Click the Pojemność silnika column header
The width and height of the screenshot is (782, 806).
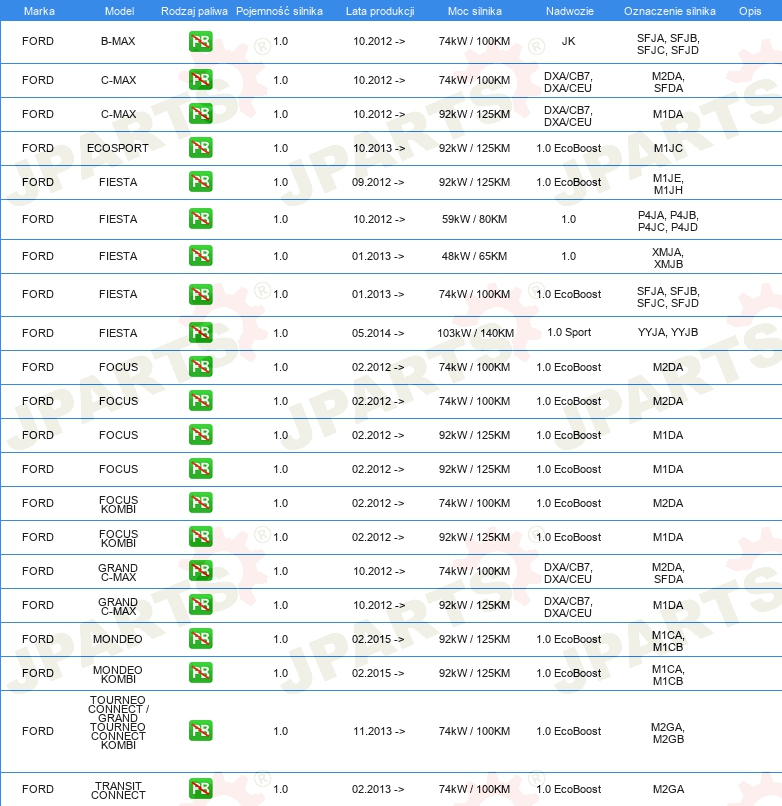coord(279,11)
